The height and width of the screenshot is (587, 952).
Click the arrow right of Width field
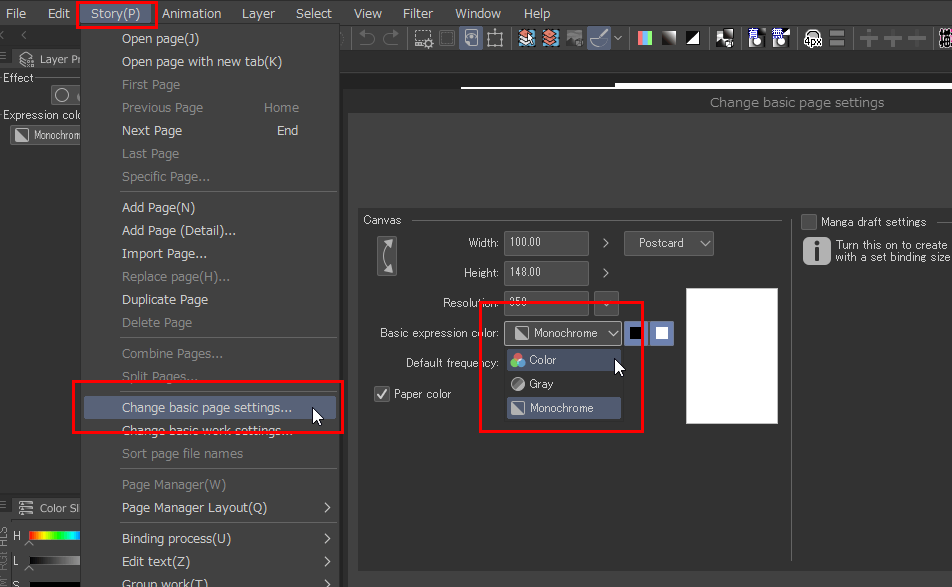point(605,243)
